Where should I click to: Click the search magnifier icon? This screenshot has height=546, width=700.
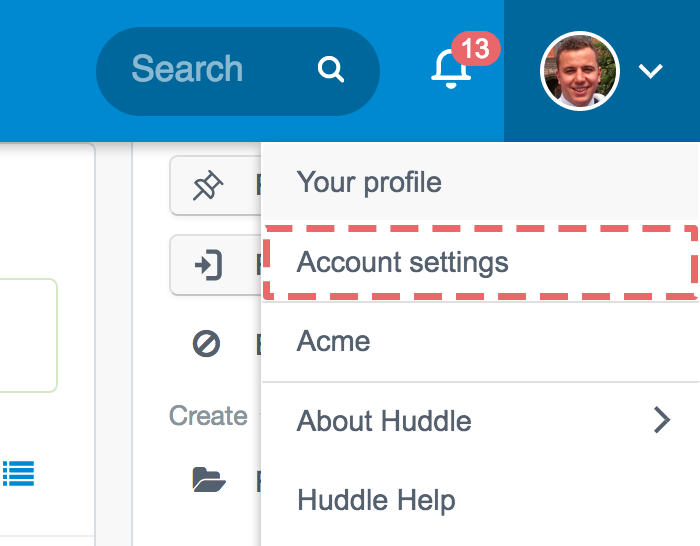(x=331, y=69)
